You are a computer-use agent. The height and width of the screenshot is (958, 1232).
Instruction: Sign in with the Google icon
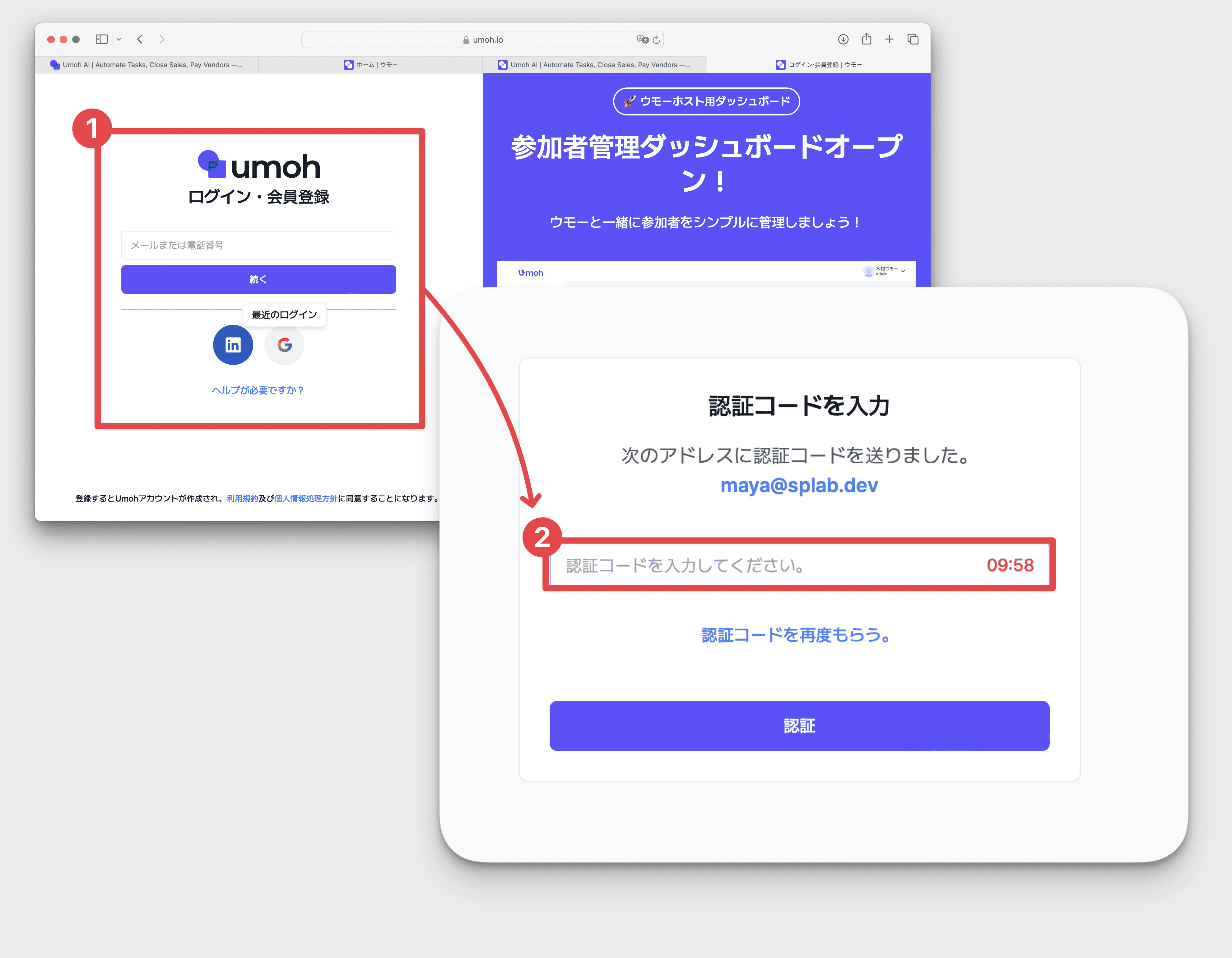284,345
